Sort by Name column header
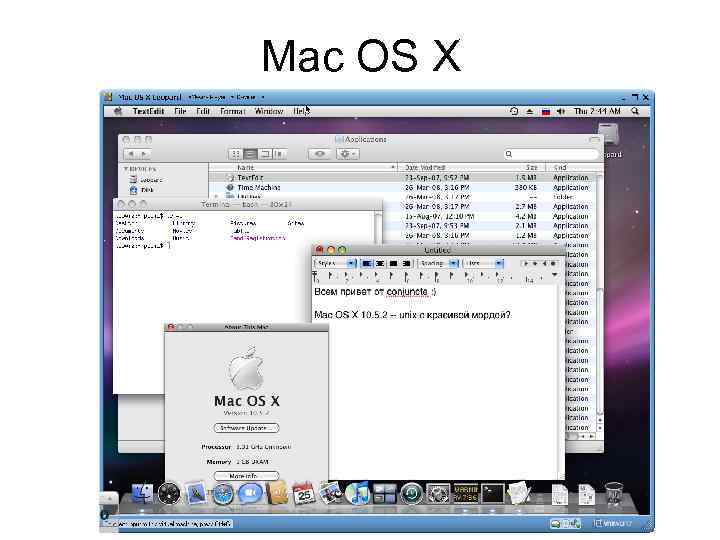Viewport: 720px width, 540px height. coord(303,168)
